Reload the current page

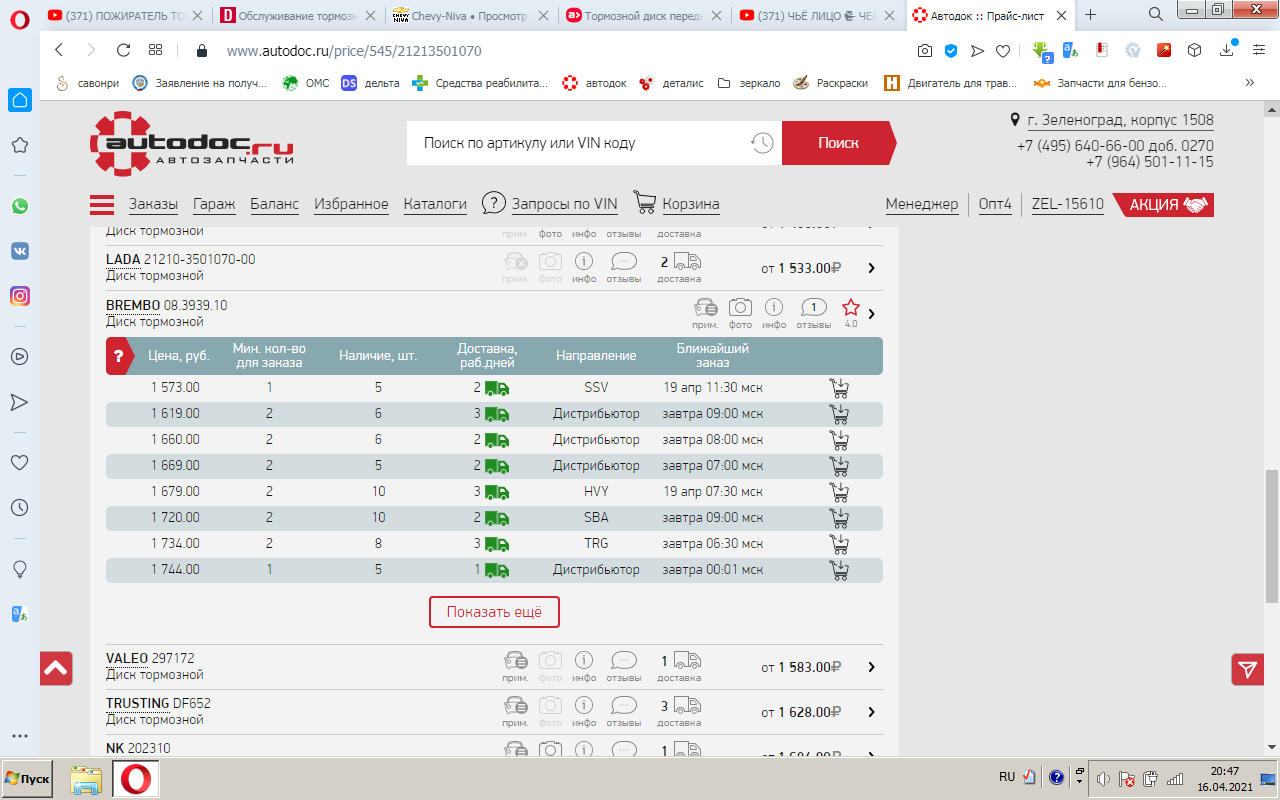pyautogui.click(x=123, y=50)
